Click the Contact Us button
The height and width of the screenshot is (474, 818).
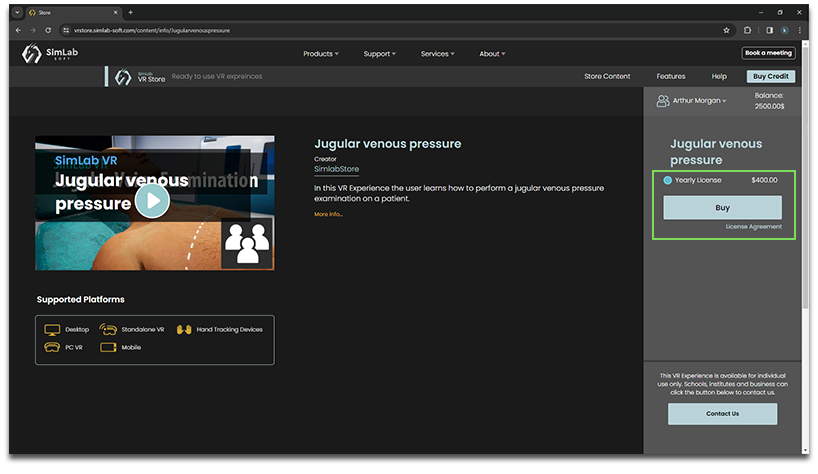click(x=722, y=414)
